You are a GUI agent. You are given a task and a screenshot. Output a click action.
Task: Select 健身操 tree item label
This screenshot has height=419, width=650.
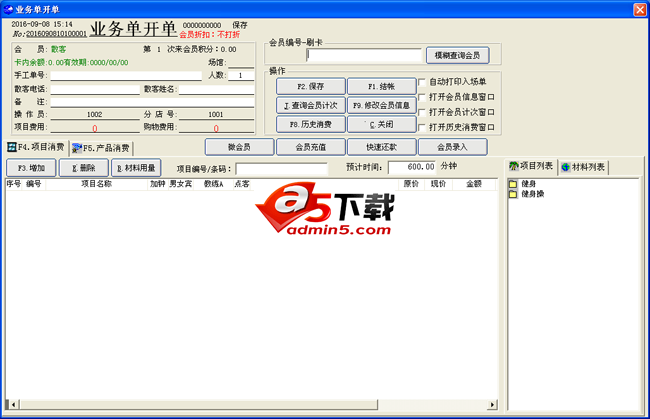pyautogui.click(x=533, y=194)
